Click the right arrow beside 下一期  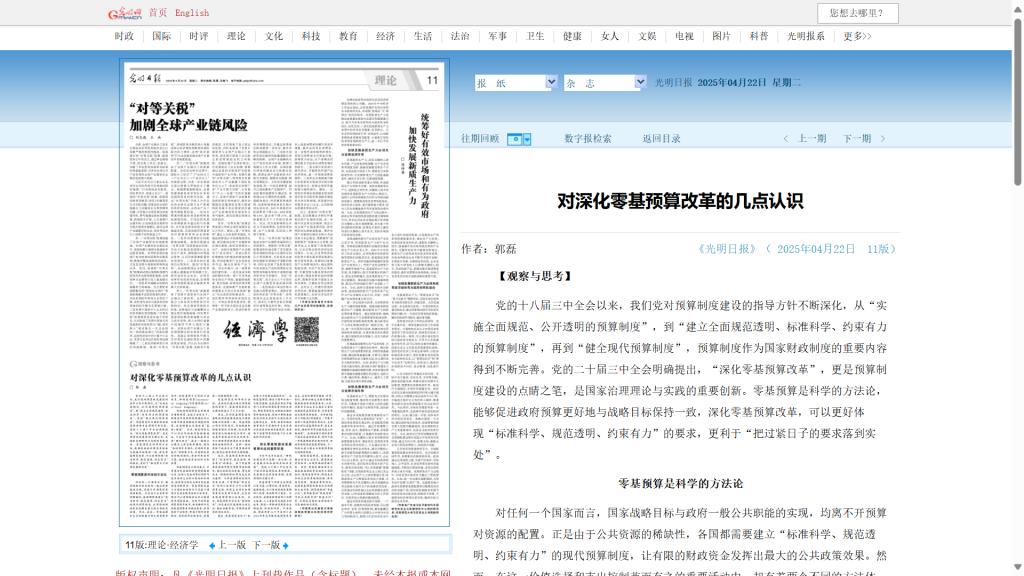click(x=882, y=139)
